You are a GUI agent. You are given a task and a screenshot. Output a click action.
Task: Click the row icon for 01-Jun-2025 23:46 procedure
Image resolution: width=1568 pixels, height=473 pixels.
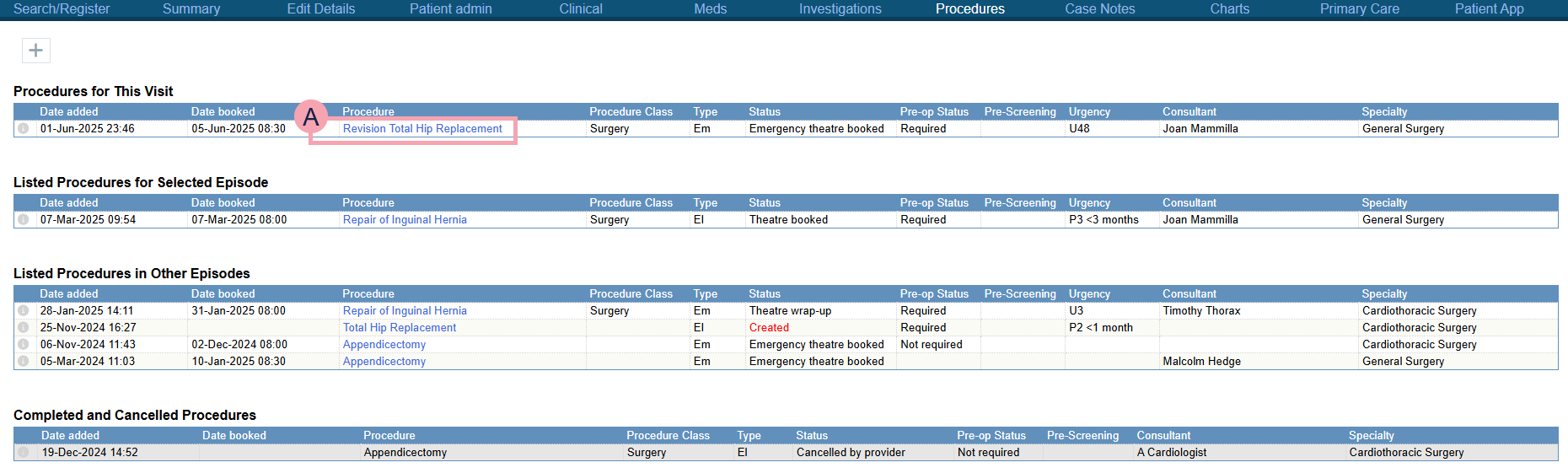point(24,129)
